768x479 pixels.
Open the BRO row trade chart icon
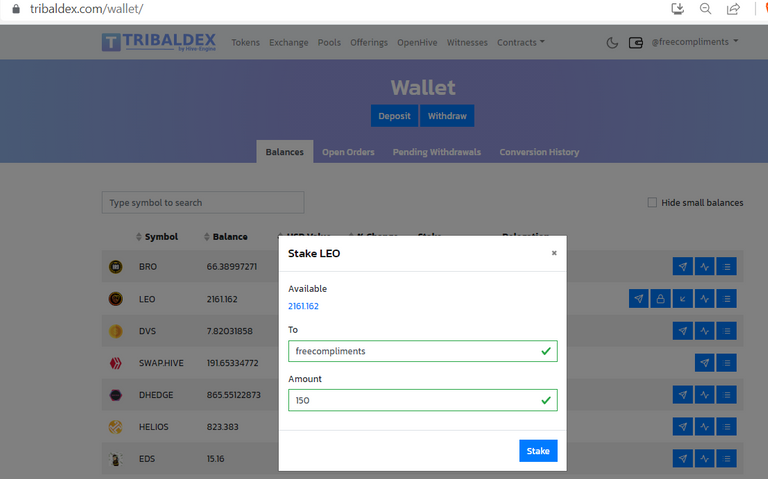coord(704,267)
